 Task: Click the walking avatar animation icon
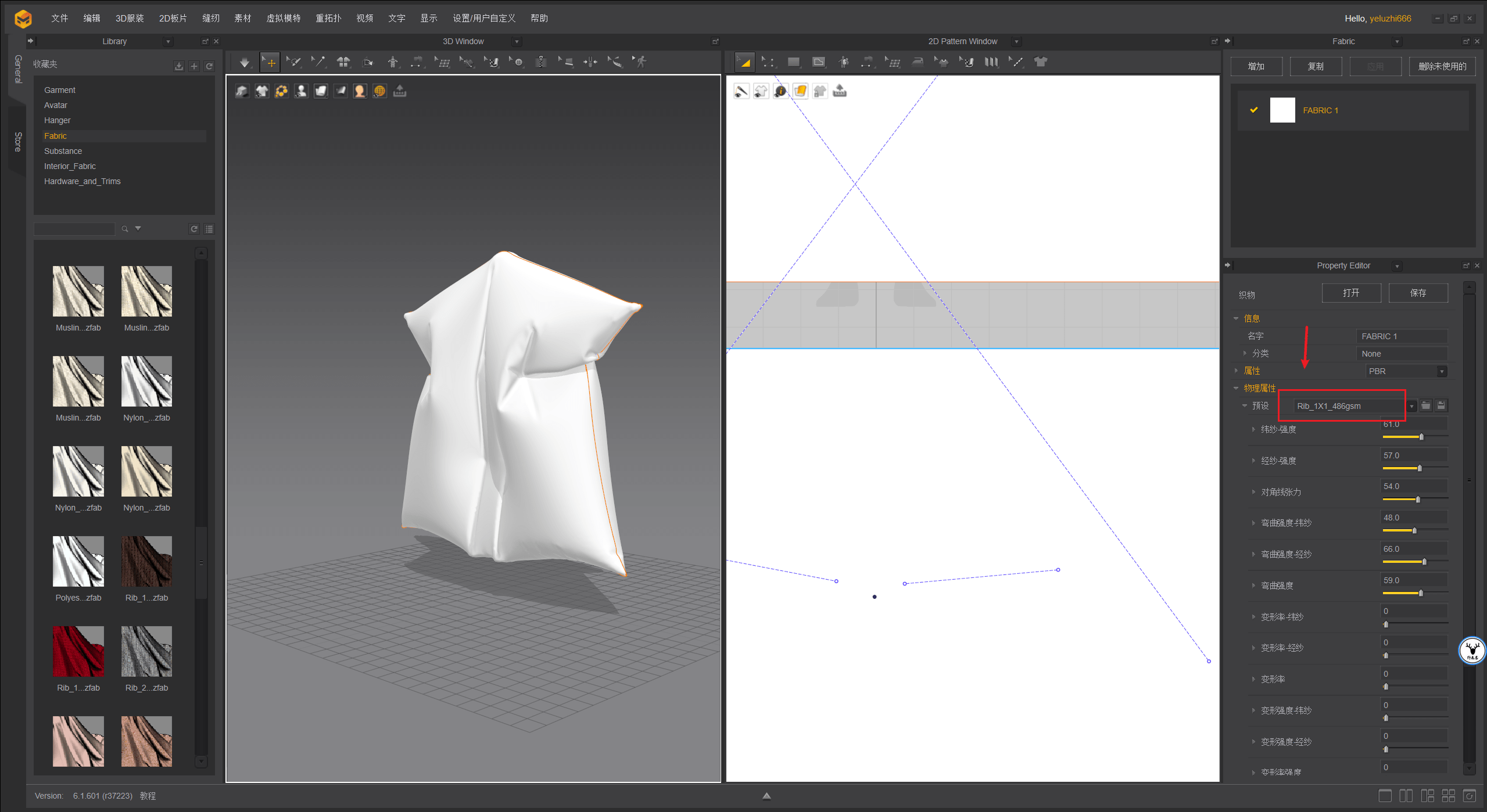(640, 62)
